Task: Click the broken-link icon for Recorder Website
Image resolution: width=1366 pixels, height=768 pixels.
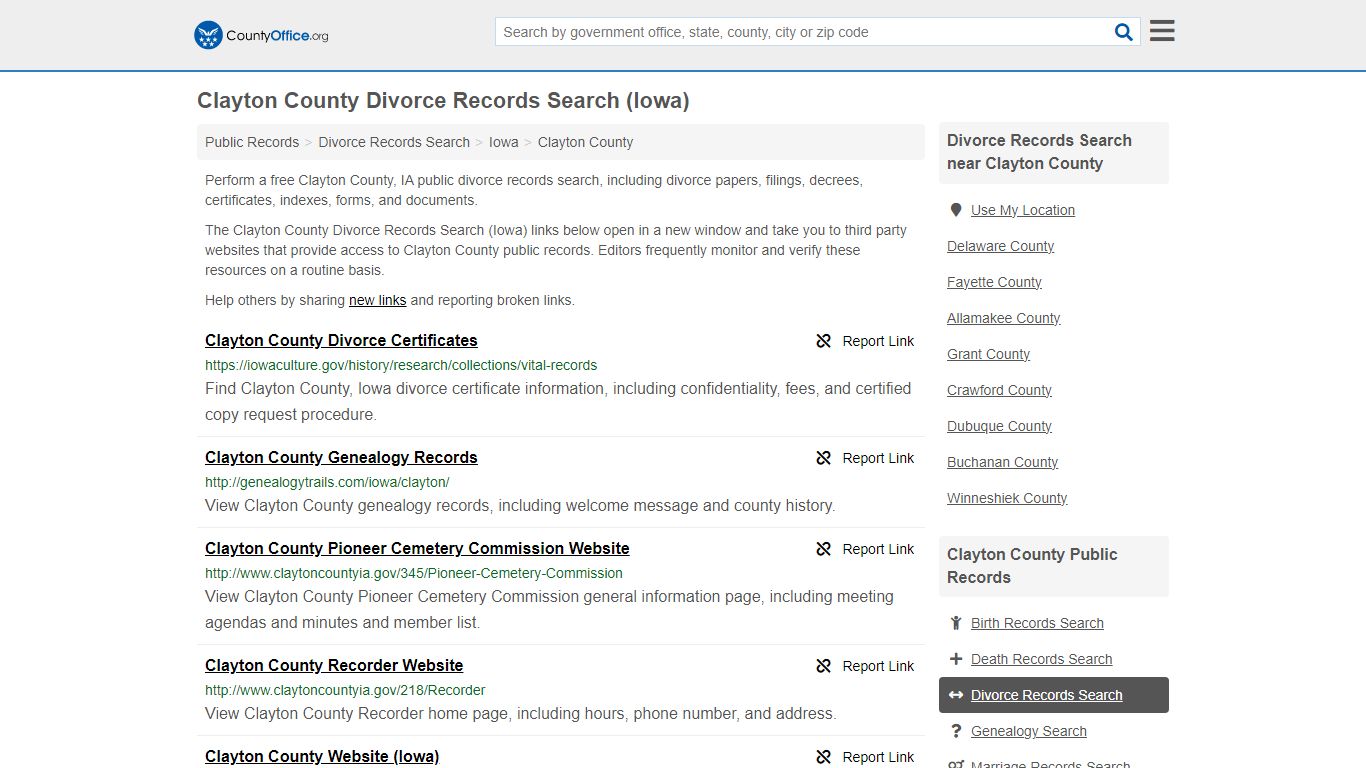Action: pyautogui.click(x=824, y=666)
